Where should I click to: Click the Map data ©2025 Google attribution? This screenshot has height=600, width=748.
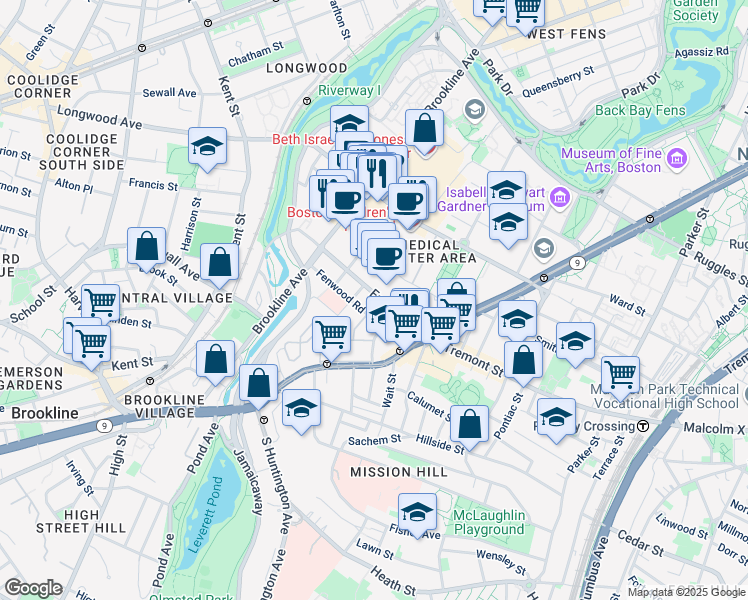coord(686,592)
